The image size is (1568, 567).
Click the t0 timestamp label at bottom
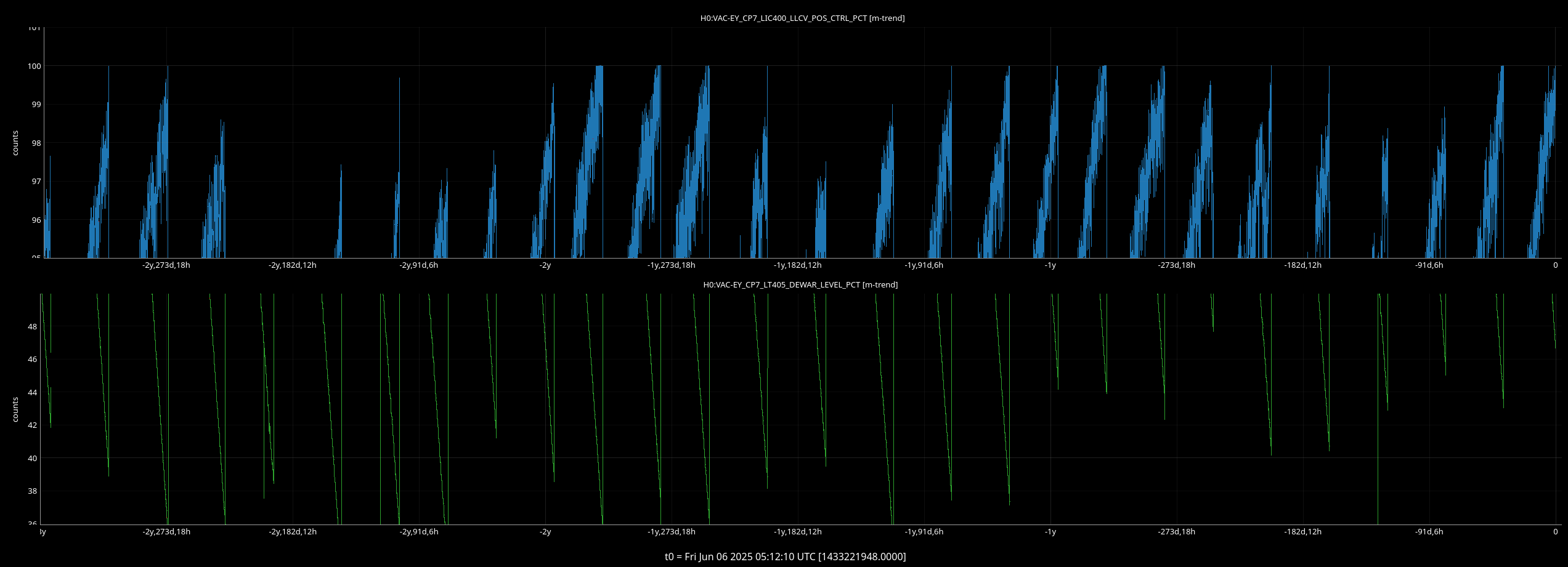coord(785,557)
